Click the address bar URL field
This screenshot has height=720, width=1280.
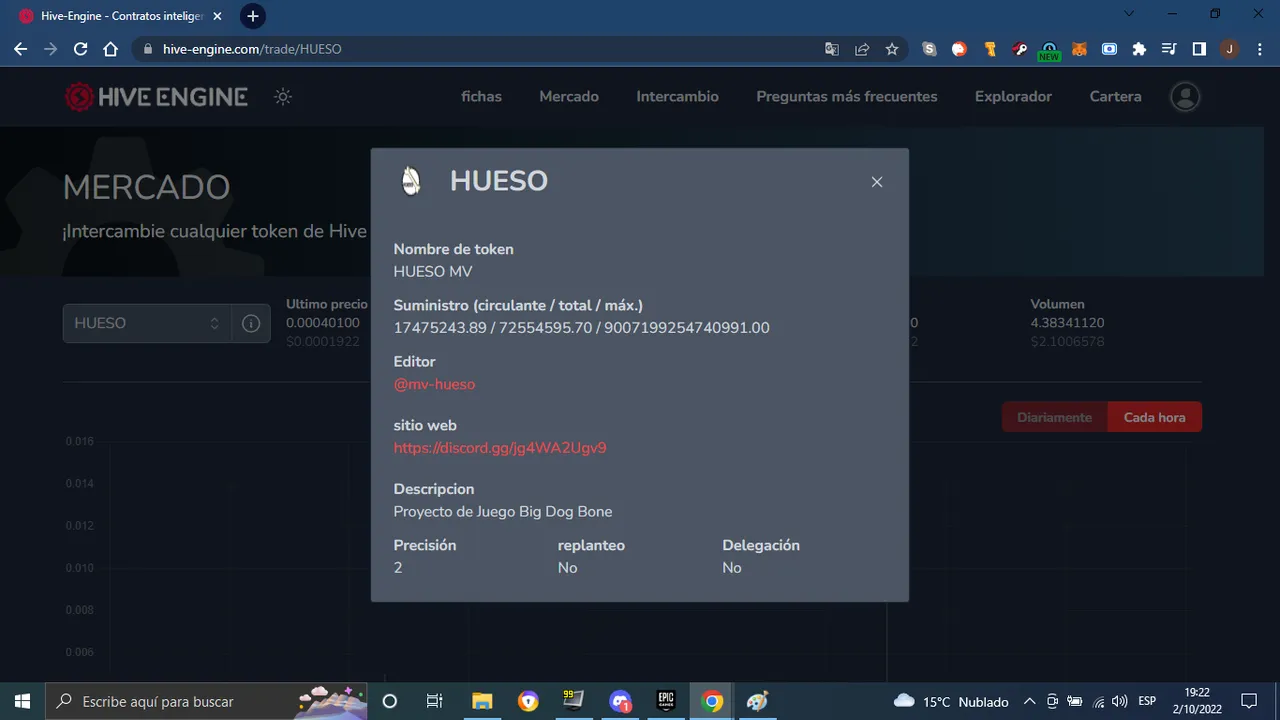pyautogui.click(x=480, y=49)
